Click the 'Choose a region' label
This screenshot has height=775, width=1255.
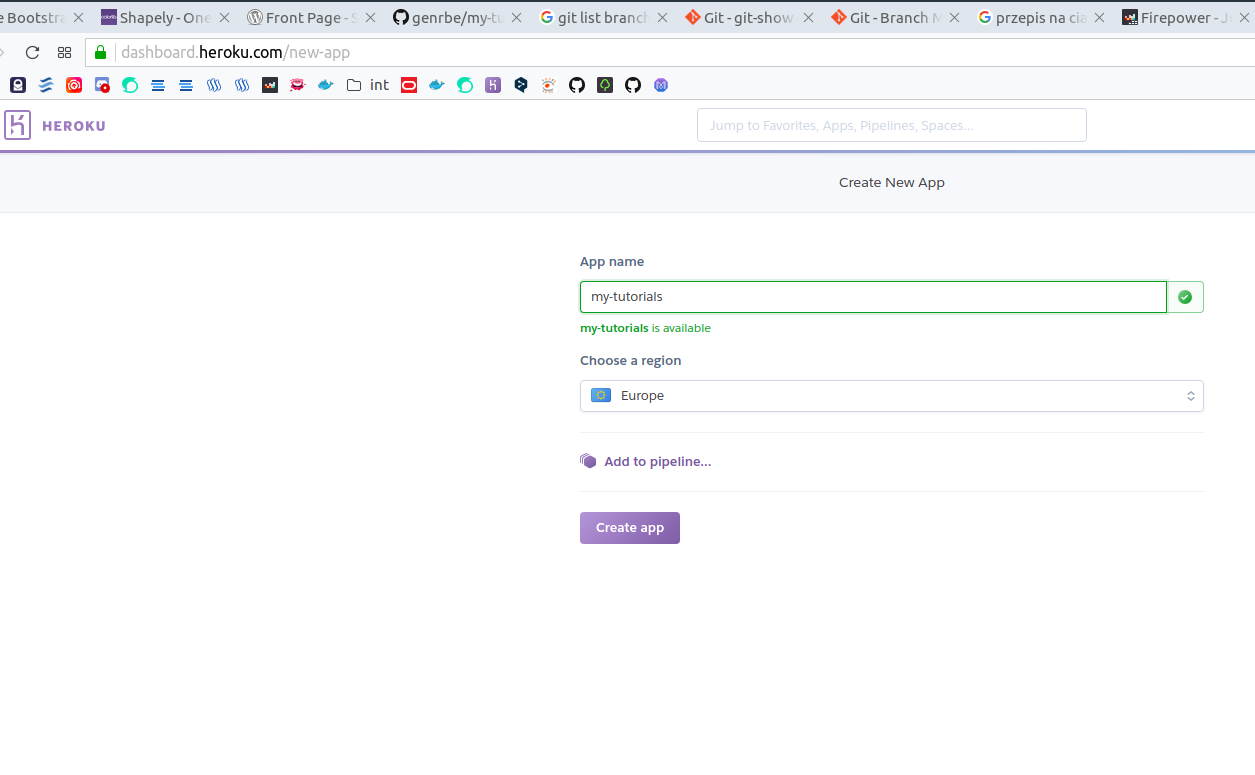pos(630,360)
